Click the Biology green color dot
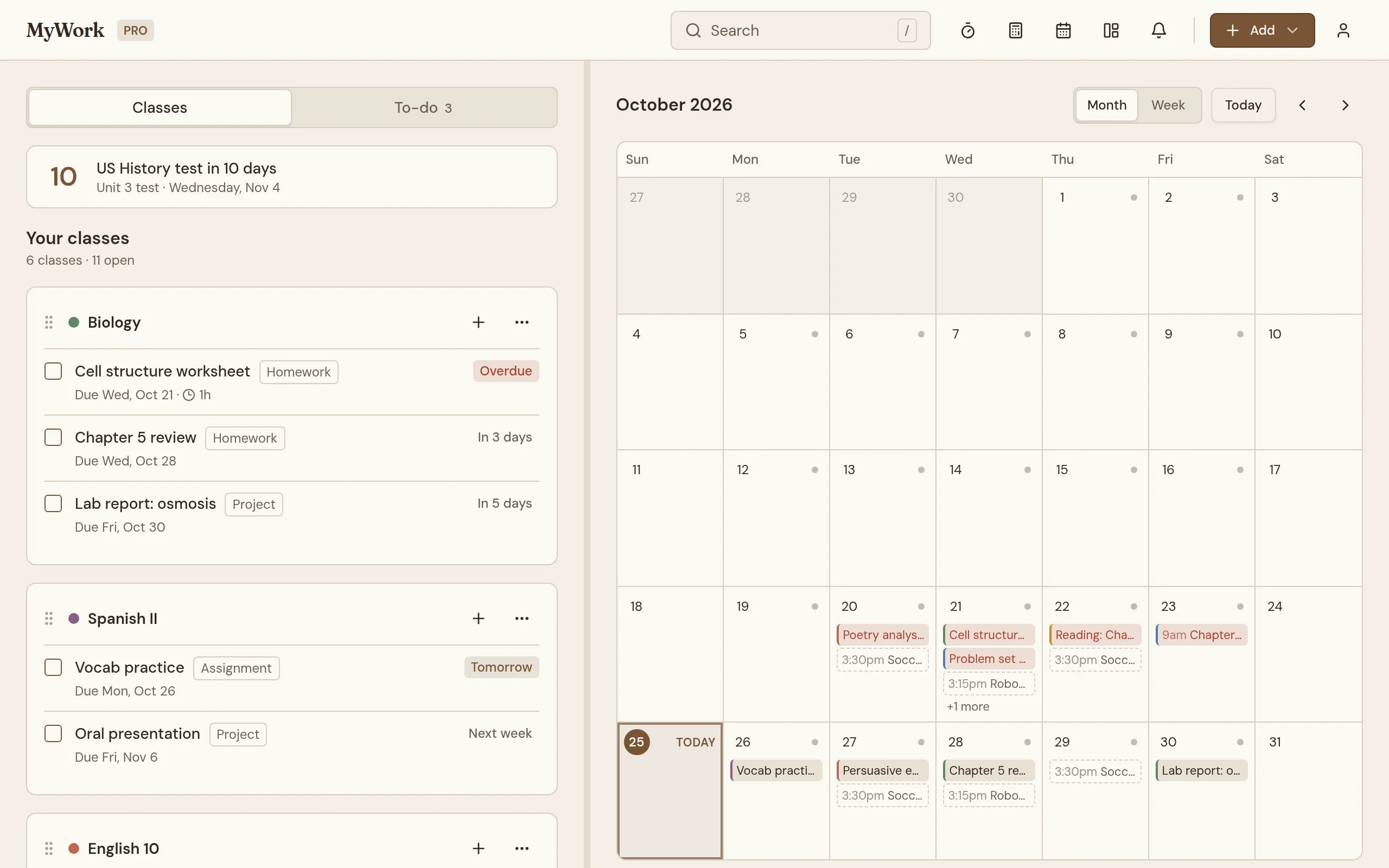 73,322
